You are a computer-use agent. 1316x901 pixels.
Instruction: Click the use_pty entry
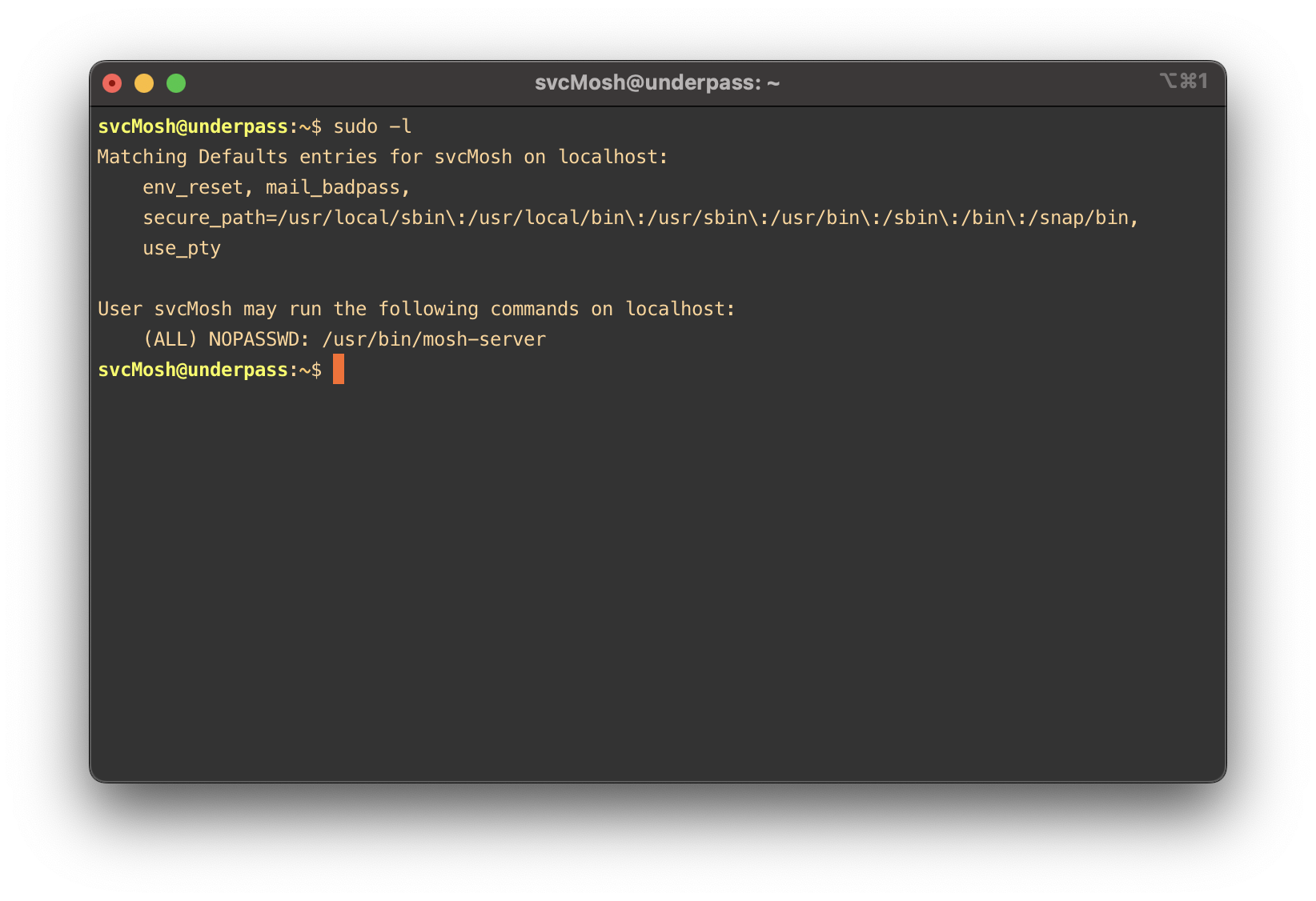click(x=182, y=248)
